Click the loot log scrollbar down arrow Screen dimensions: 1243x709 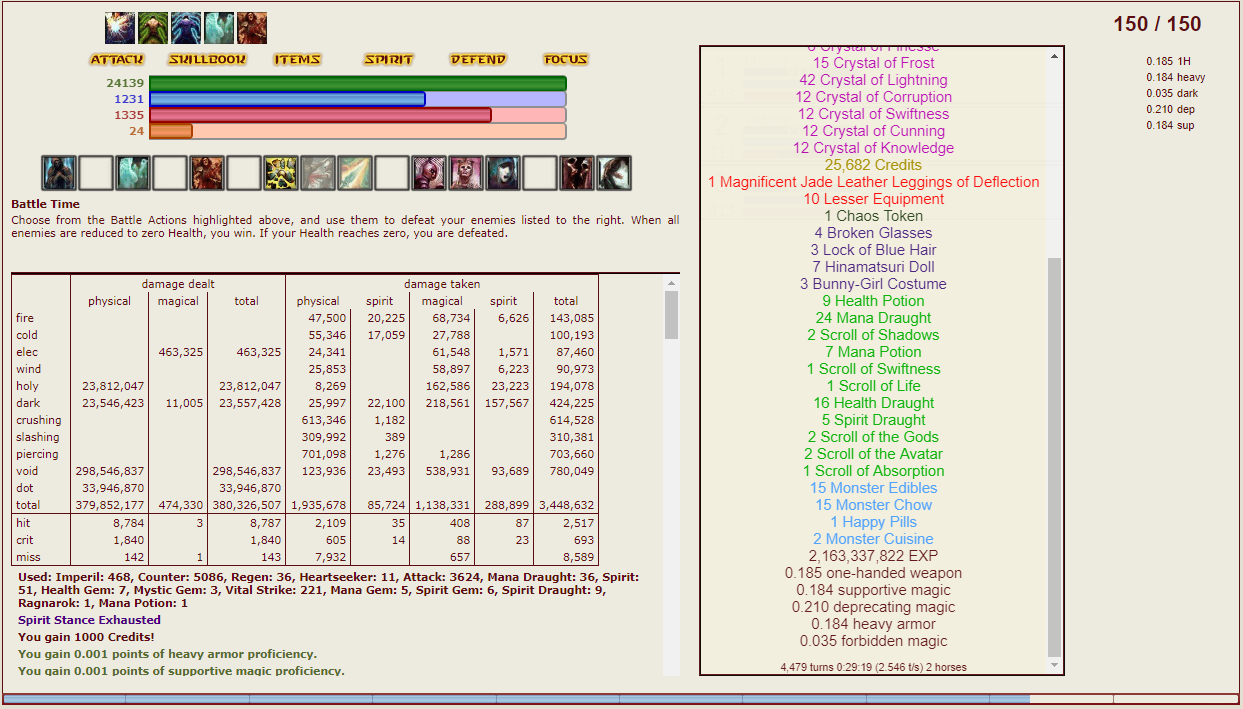(x=1054, y=665)
